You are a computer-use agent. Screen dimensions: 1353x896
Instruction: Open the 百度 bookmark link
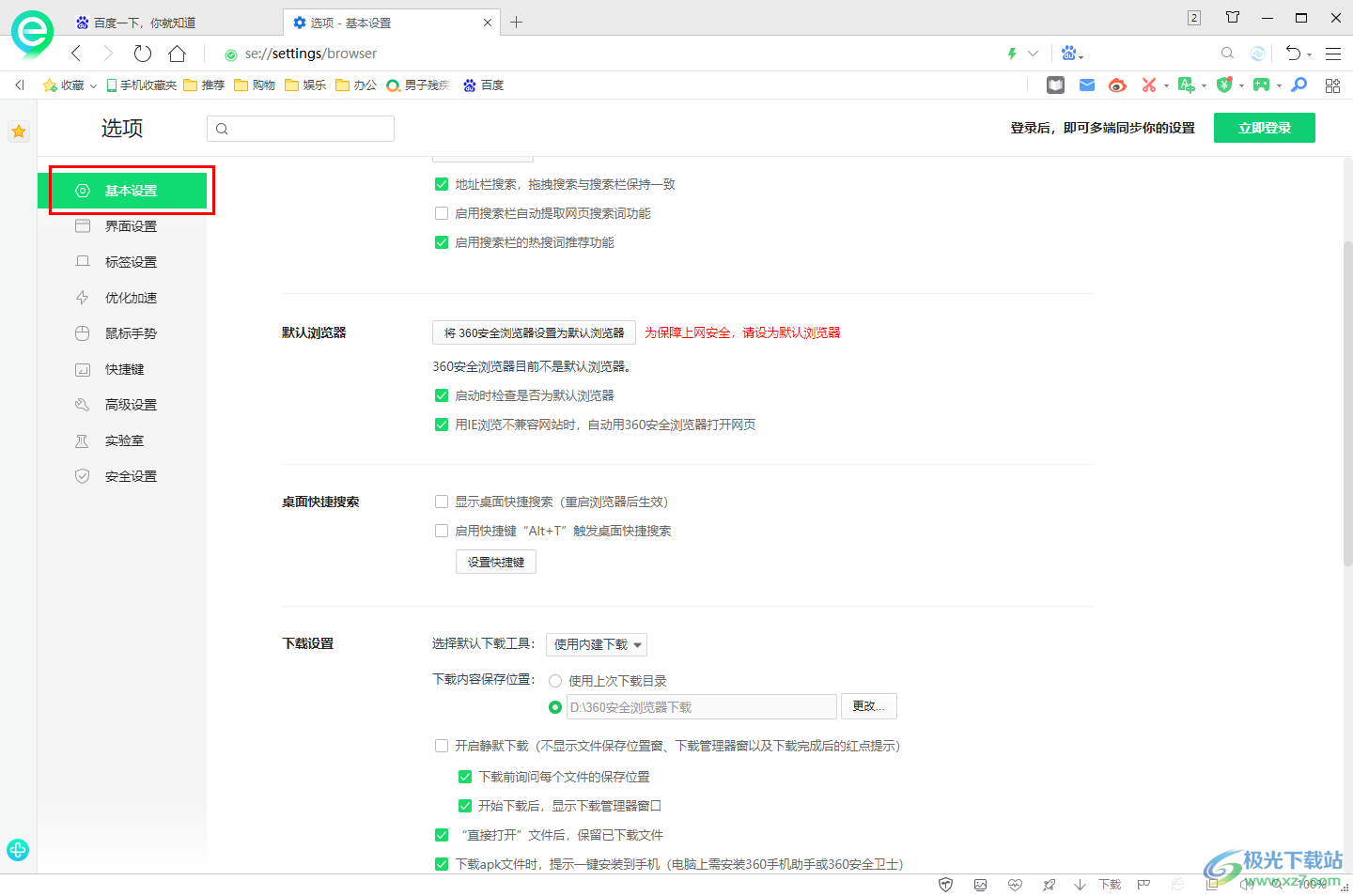click(484, 85)
